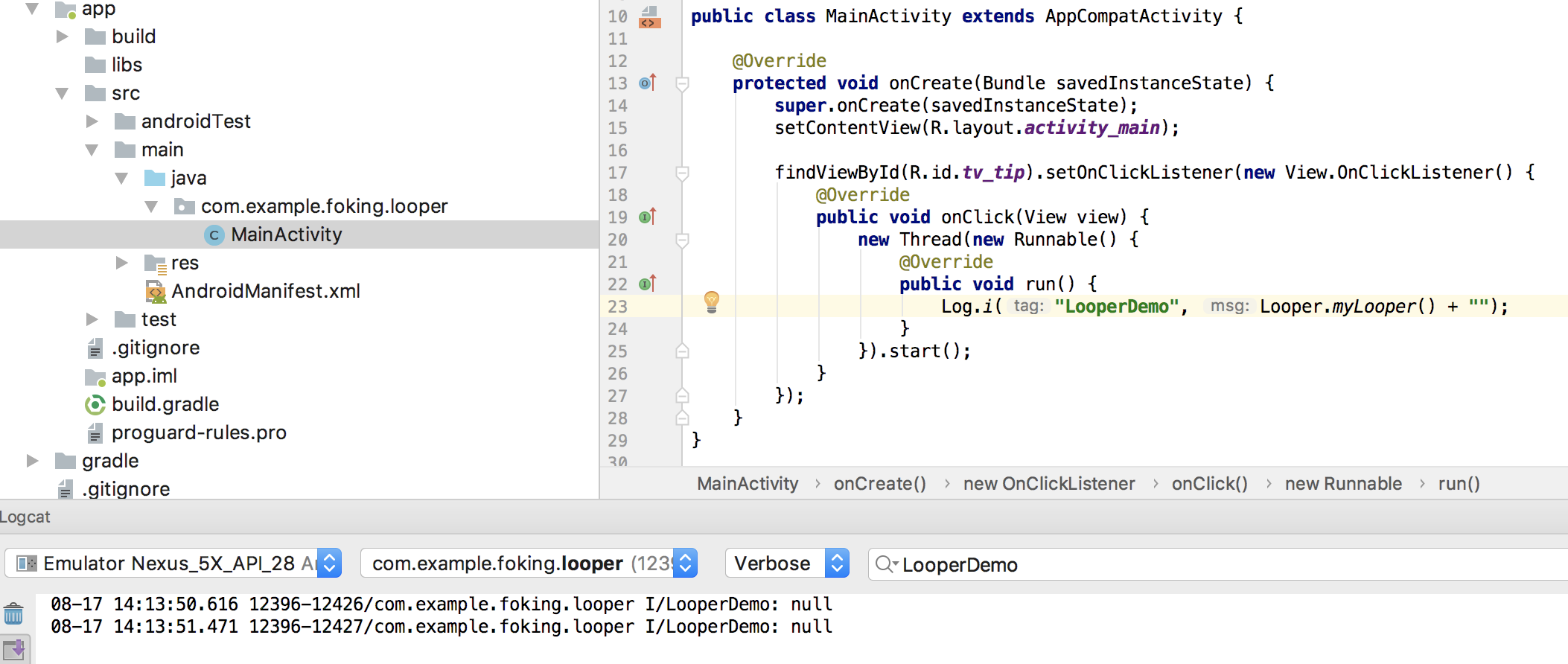Click the yellow lightbulb intention icon
Image resolution: width=1568 pixels, height=664 pixels.
click(x=712, y=301)
